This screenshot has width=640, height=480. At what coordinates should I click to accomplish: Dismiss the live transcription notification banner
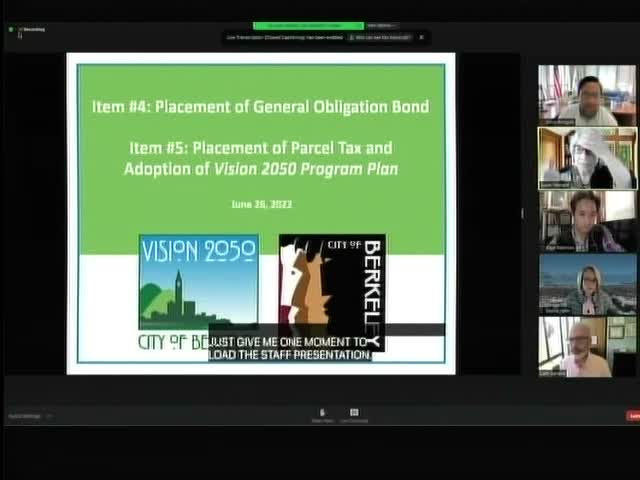click(422, 37)
